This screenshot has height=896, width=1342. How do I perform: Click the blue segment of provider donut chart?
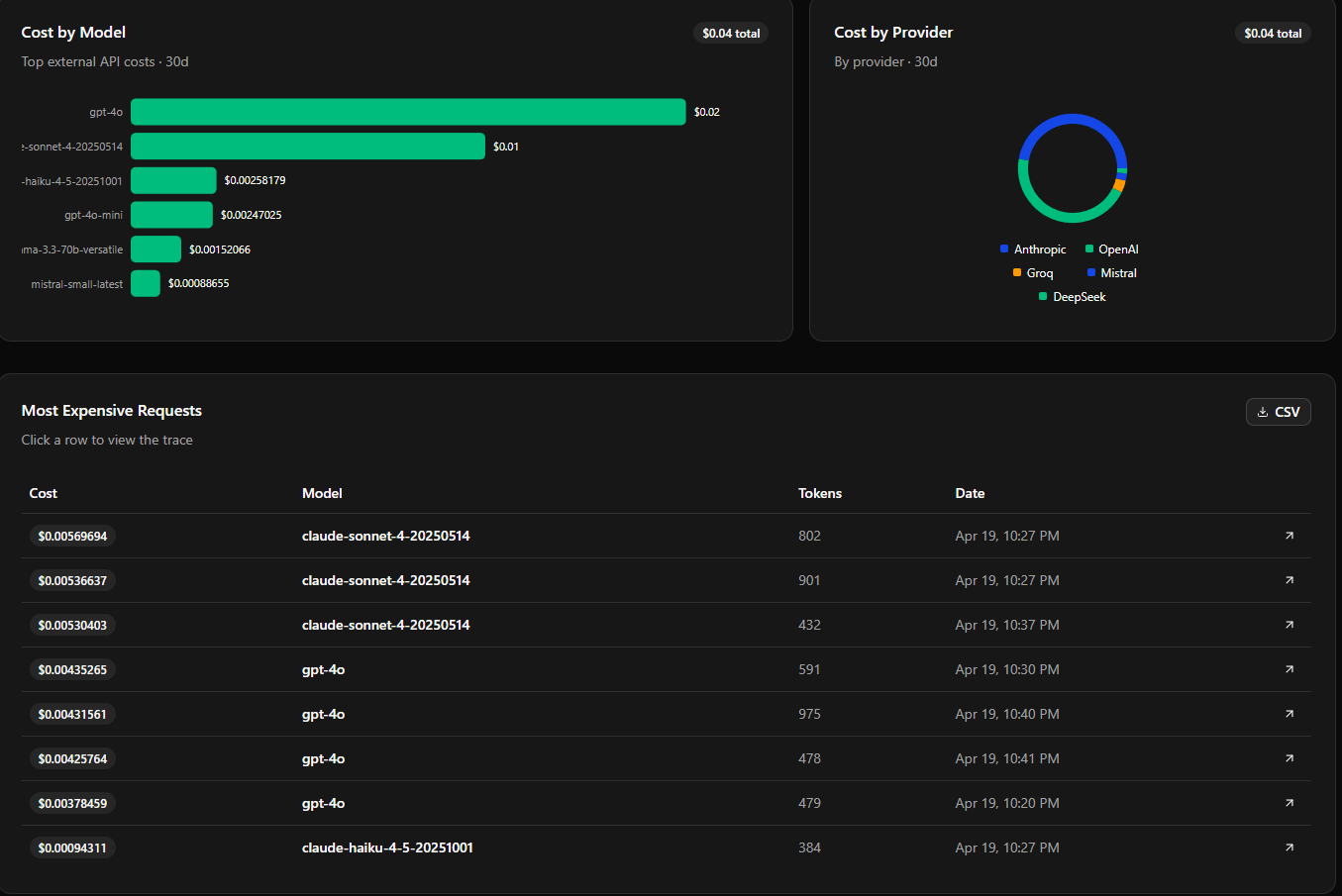coord(1073,119)
